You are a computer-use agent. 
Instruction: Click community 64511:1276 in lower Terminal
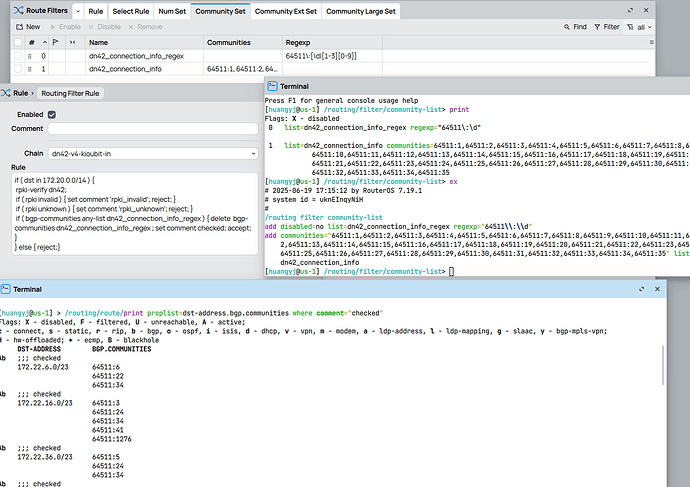(112, 439)
